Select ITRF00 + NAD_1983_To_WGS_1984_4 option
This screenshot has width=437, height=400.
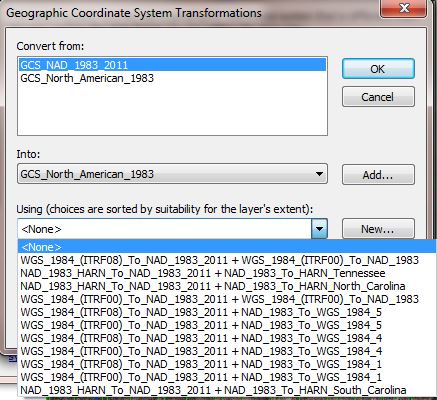pyautogui.click(x=227, y=351)
